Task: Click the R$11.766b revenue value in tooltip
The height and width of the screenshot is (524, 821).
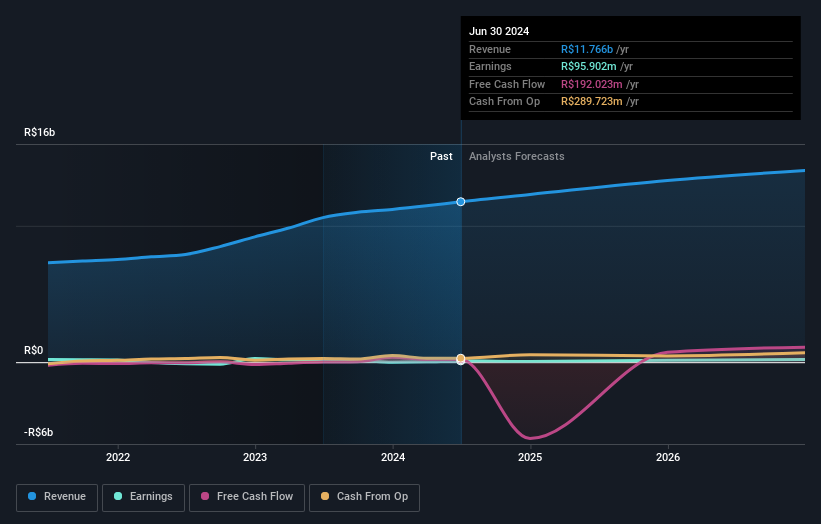Action: pos(587,49)
